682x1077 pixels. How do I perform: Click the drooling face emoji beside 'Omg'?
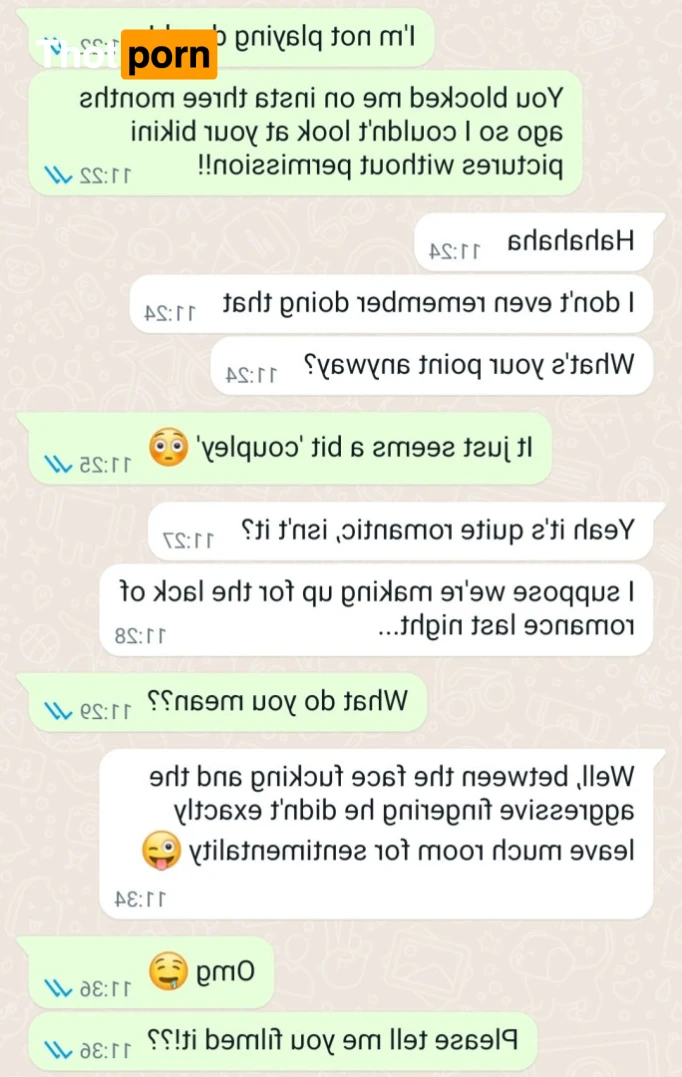168,971
